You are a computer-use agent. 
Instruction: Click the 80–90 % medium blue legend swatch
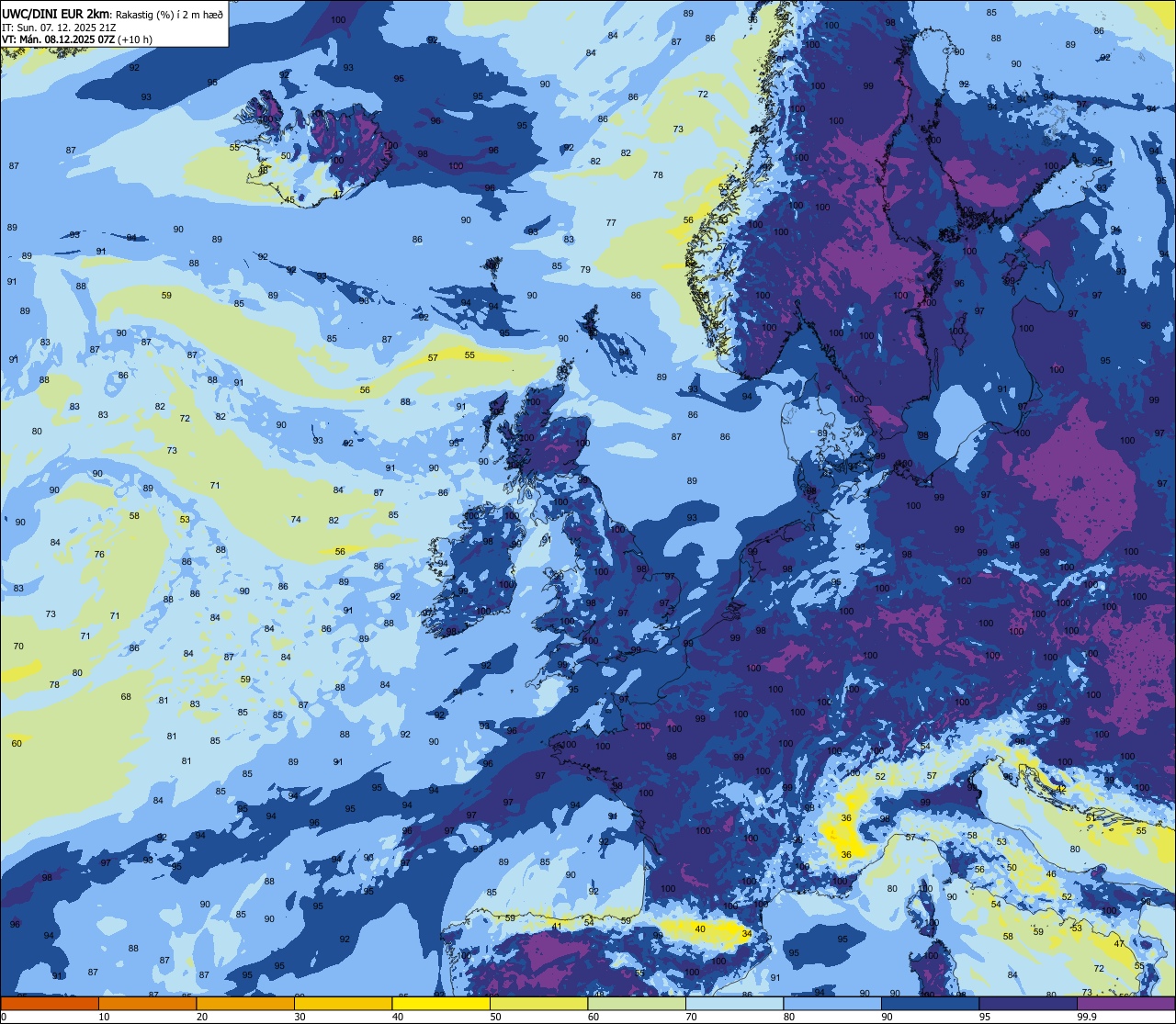832,1003
